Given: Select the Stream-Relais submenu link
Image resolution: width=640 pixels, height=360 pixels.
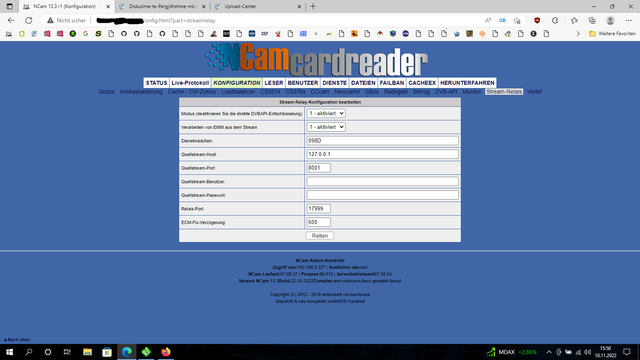Looking at the screenshot, I should pyautogui.click(x=504, y=92).
